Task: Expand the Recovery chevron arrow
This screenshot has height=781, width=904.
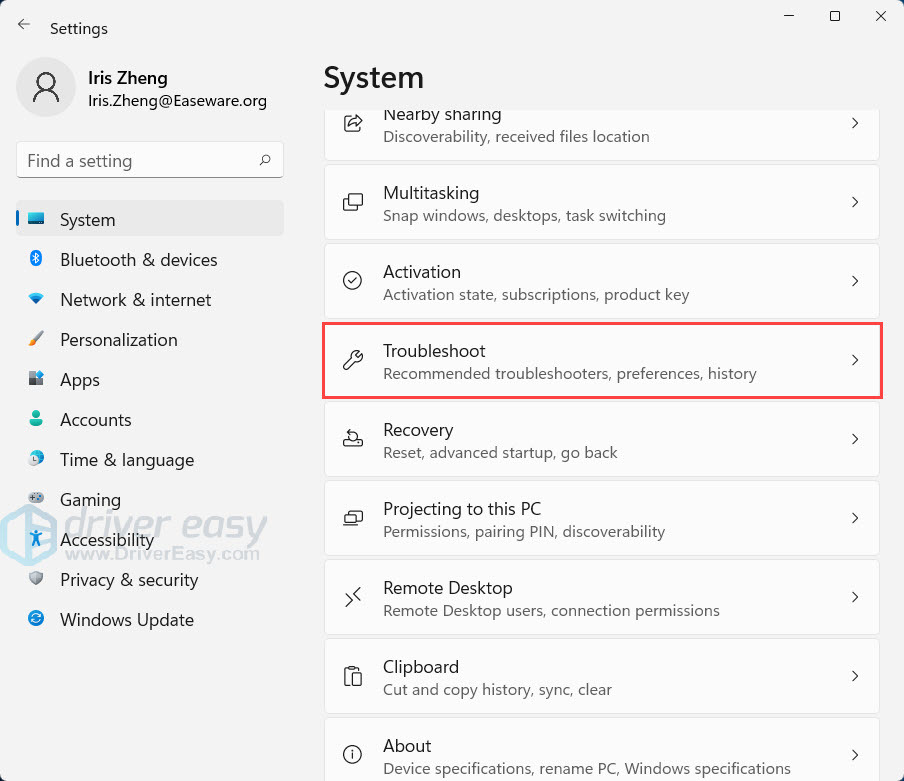Action: pos(854,439)
